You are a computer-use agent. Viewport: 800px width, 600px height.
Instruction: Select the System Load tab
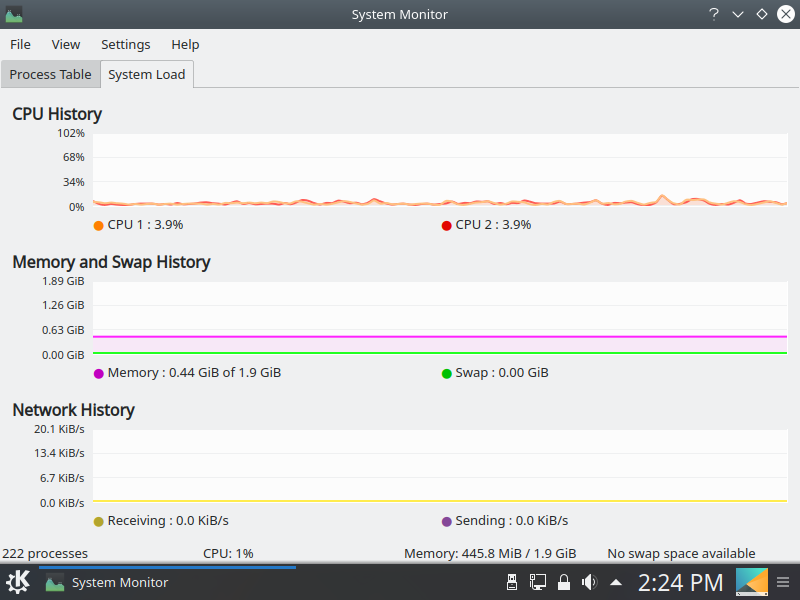(x=146, y=74)
